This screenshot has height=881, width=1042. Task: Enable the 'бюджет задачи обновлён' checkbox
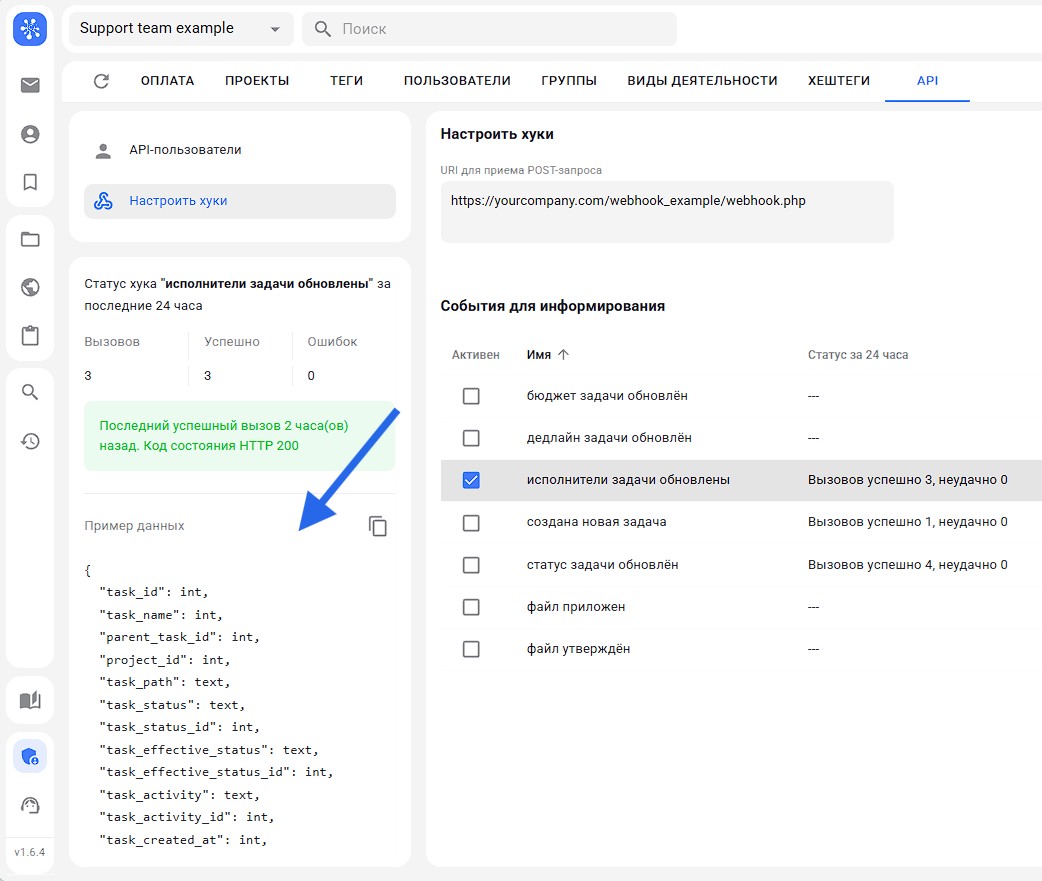coord(471,396)
